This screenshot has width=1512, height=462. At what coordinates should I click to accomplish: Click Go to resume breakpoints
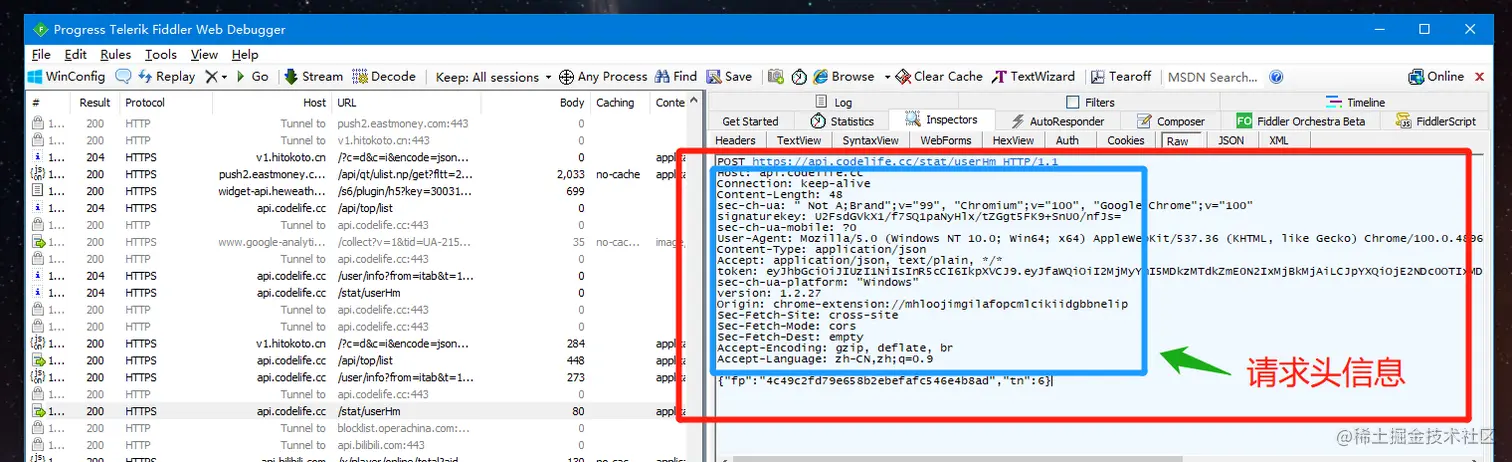(252, 77)
